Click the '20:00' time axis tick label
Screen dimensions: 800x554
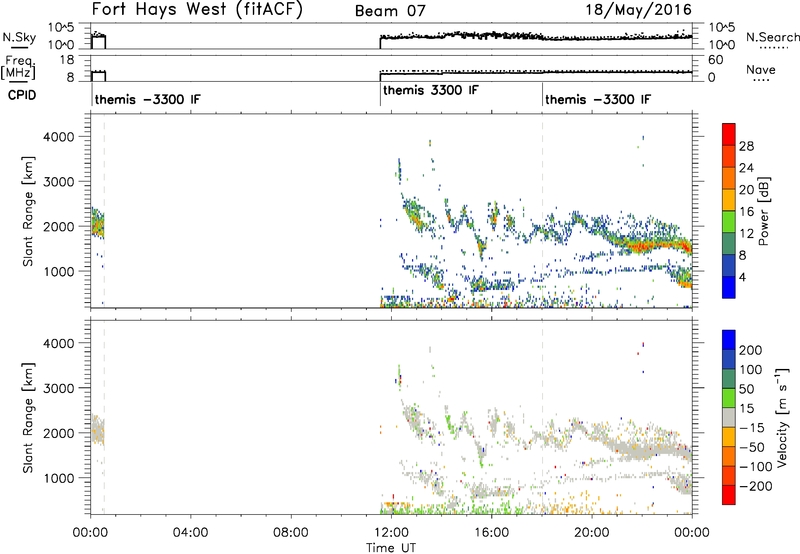coord(592,533)
